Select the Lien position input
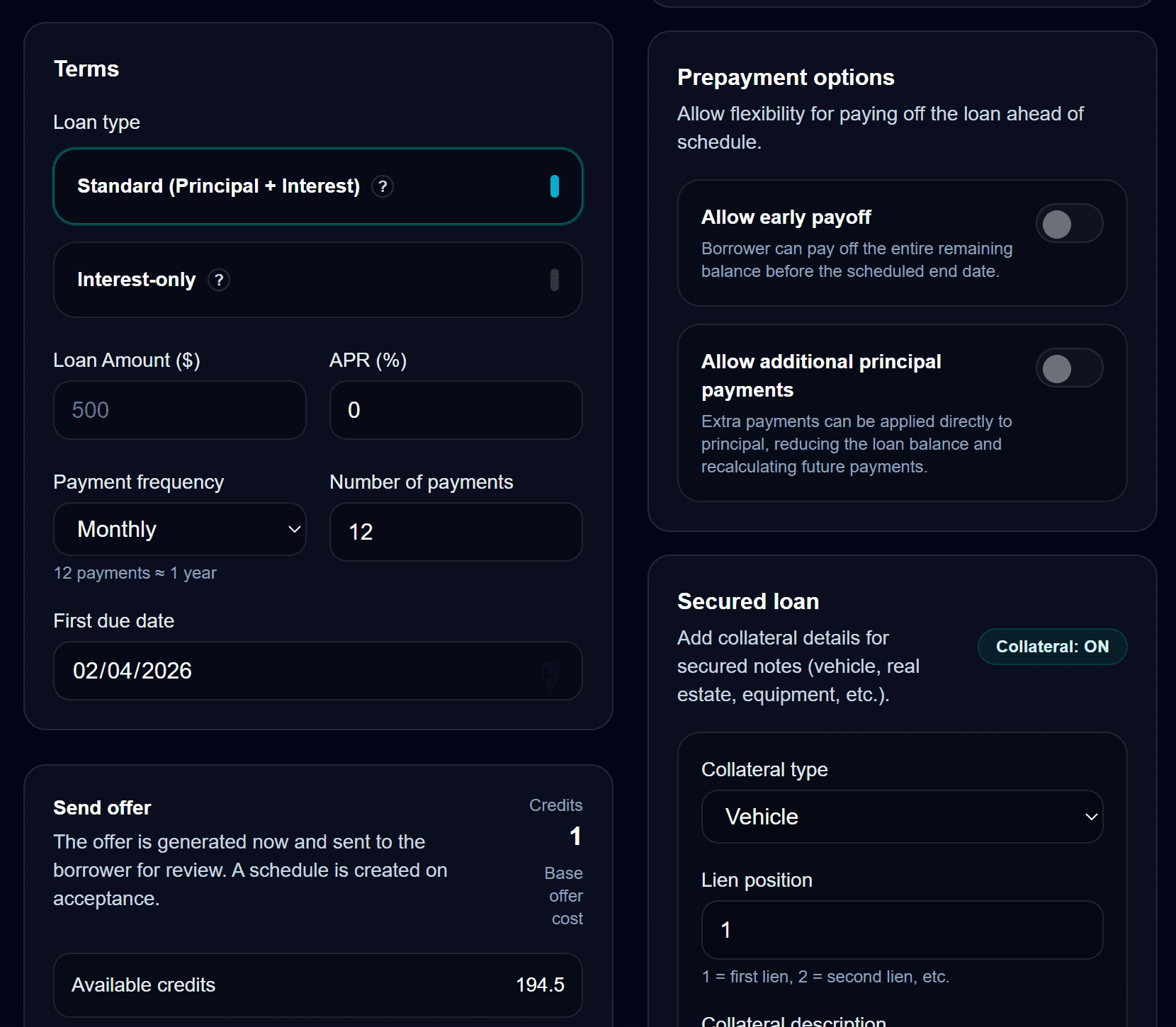 (901, 929)
